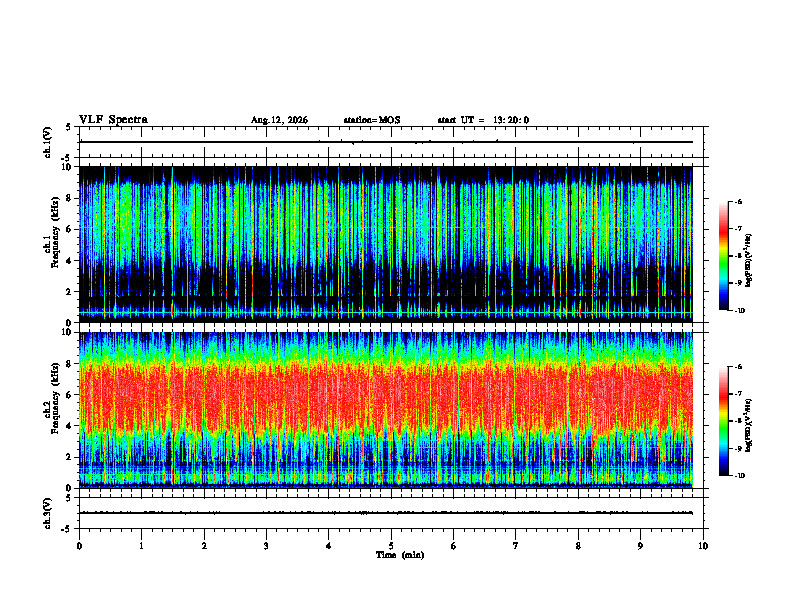Select the 5 minute tick on time axis
The image size is (792, 612).
[391, 546]
